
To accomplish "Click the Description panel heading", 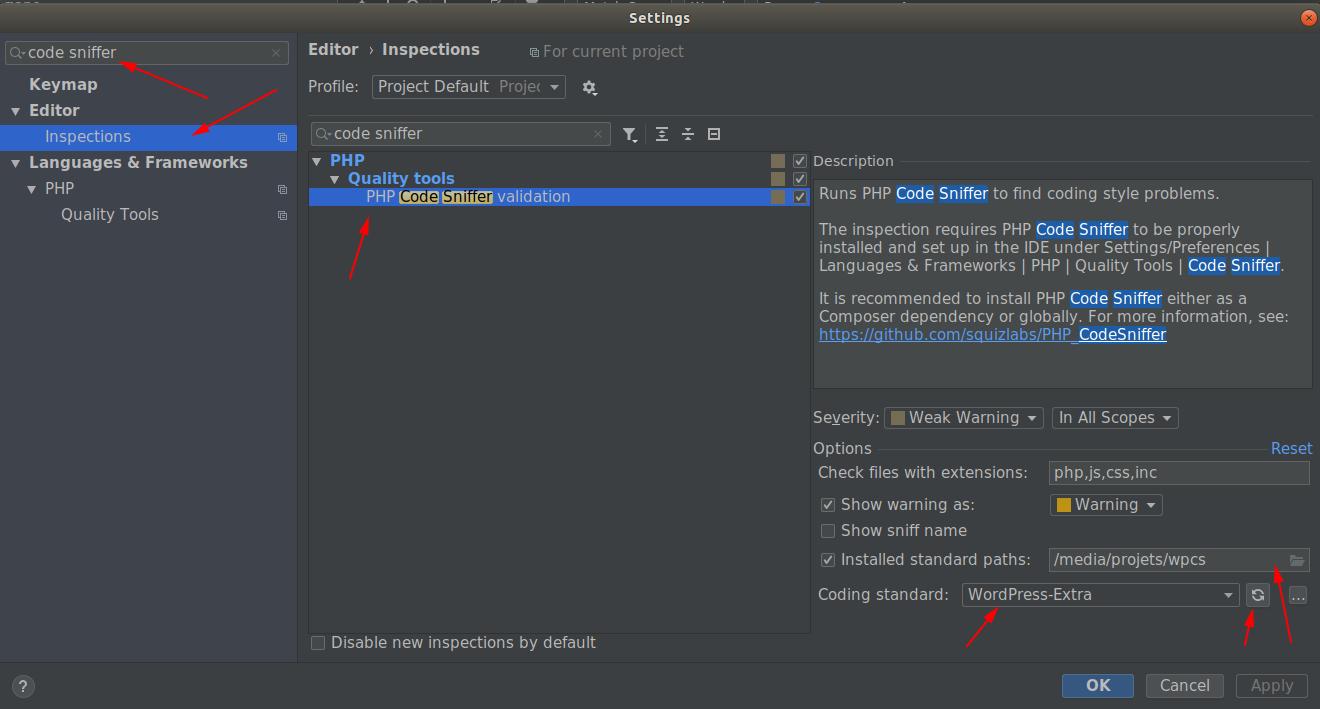I will point(853,161).
